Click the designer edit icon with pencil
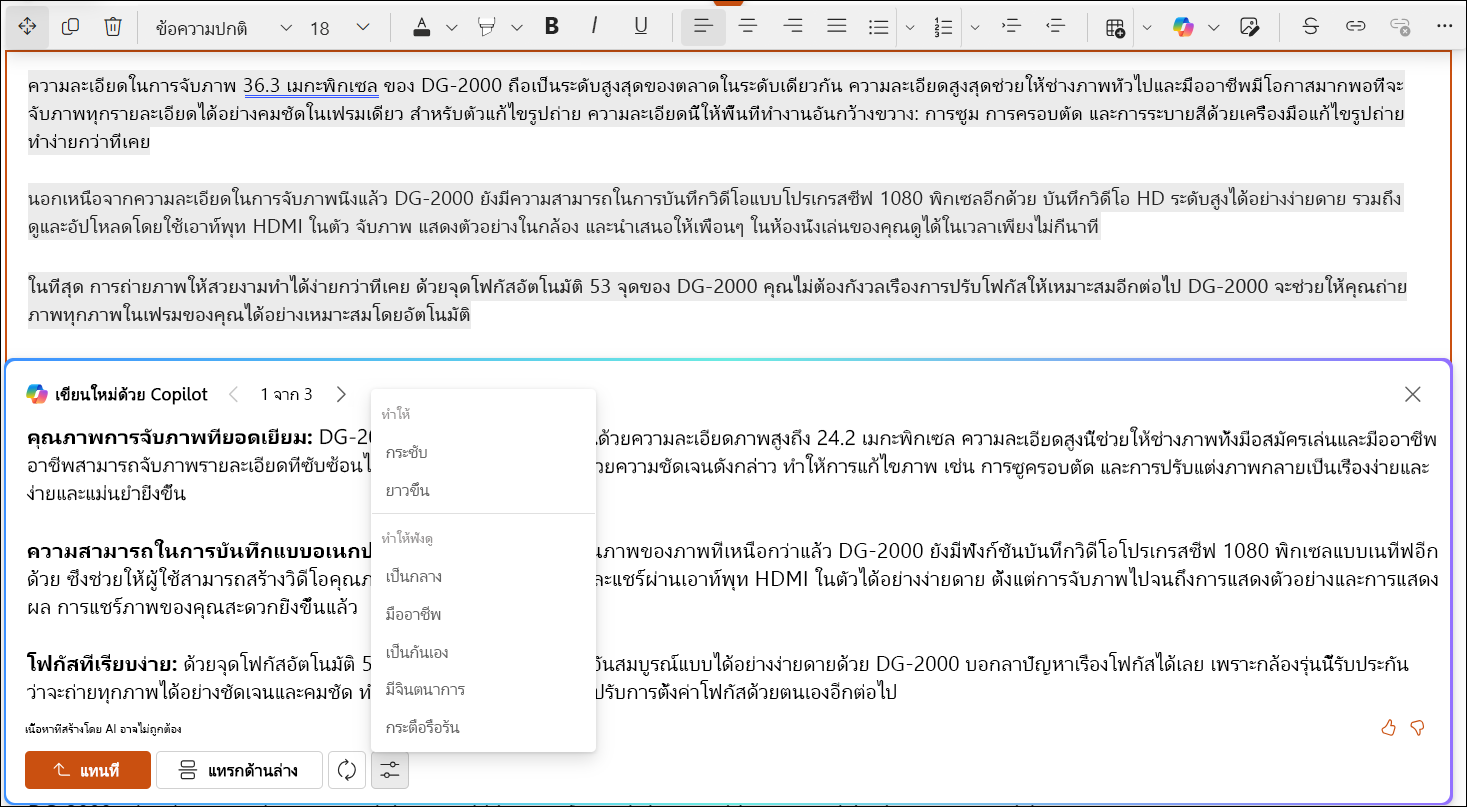Screen dimensions: 1467x807 point(1248,27)
